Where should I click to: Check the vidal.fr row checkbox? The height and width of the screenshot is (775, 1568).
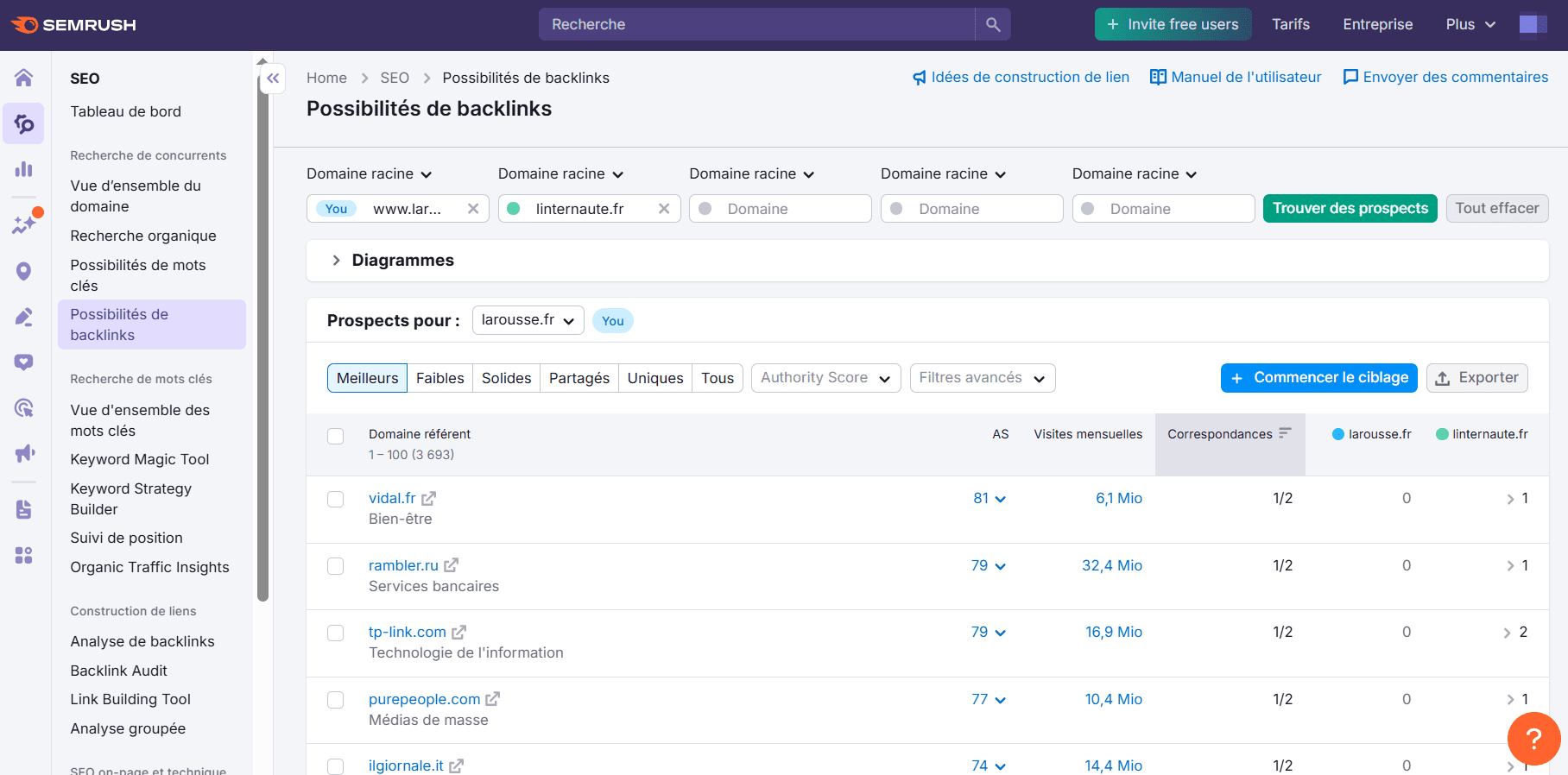(336, 499)
